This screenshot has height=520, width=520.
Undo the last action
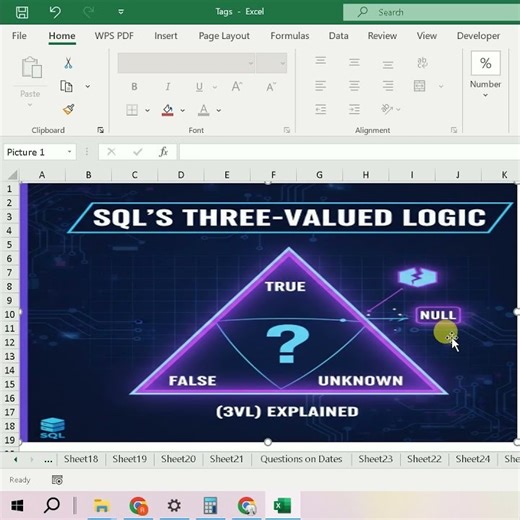click(55, 12)
